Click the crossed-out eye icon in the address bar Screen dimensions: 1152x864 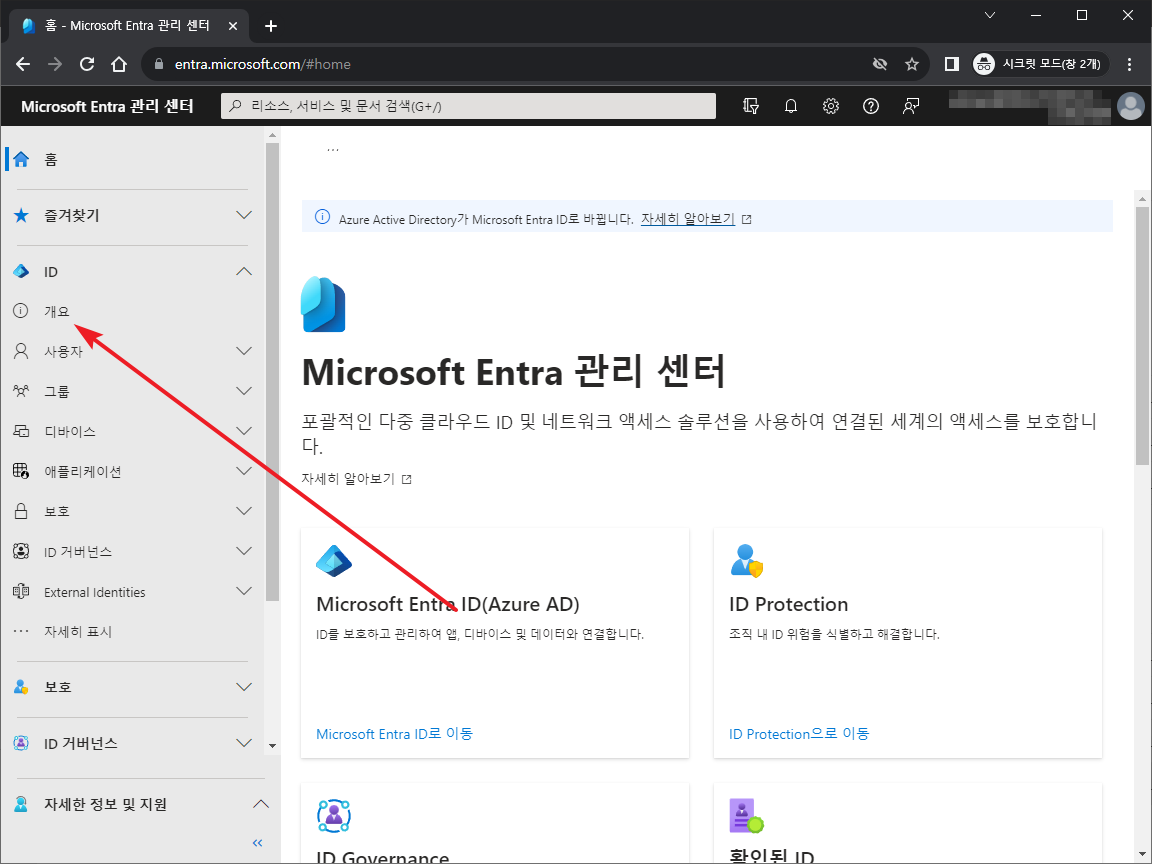(x=879, y=65)
